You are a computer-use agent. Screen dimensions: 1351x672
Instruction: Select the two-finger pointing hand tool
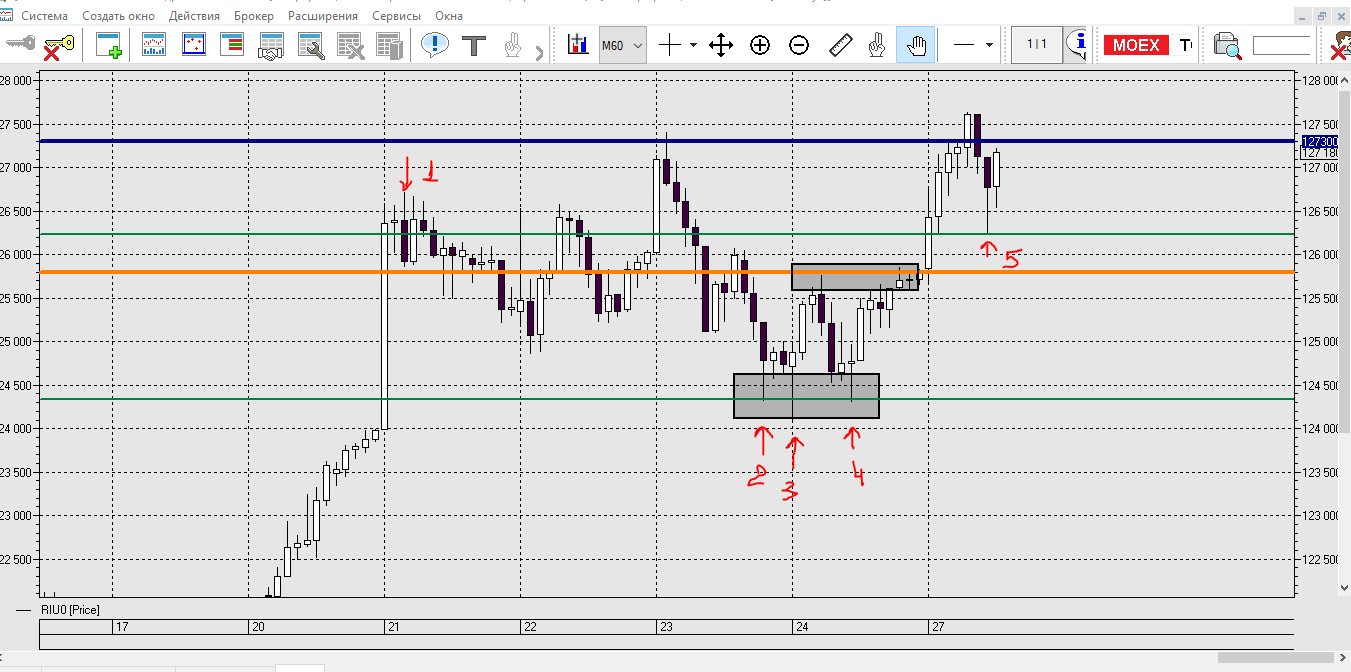(x=877, y=45)
